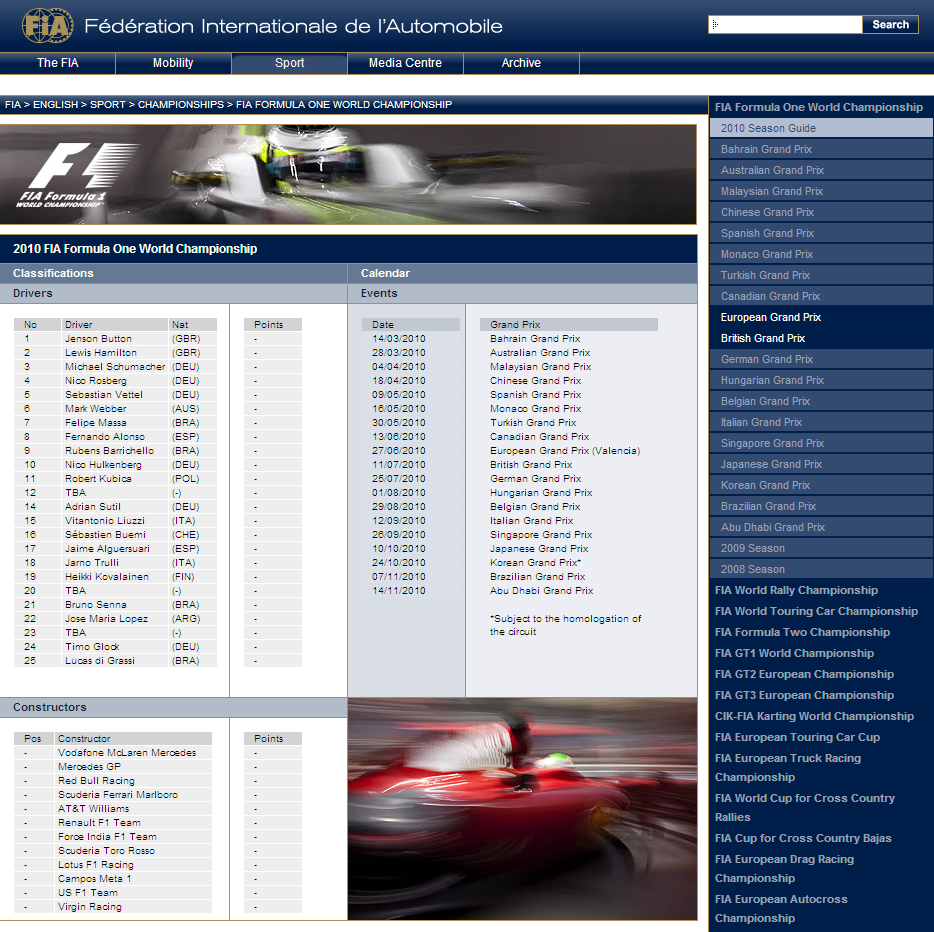Open the Sport menu tab

tap(289, 63)
